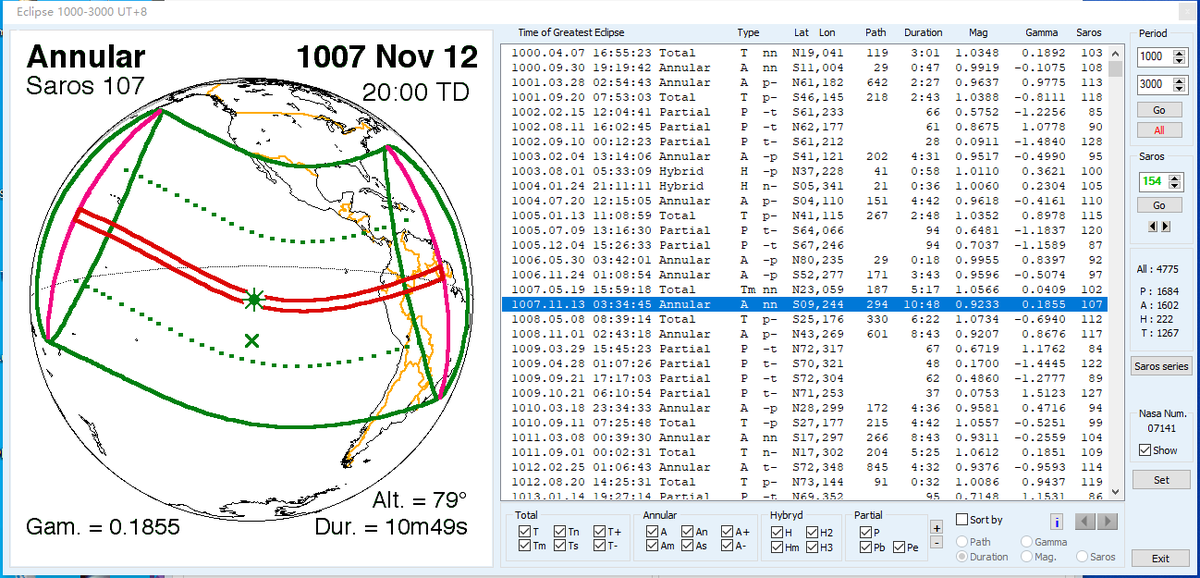Click the 'Exit' button
The width and height of the screenshot is (1200, 578).
pyautogui.click(x=1160, y=558)
